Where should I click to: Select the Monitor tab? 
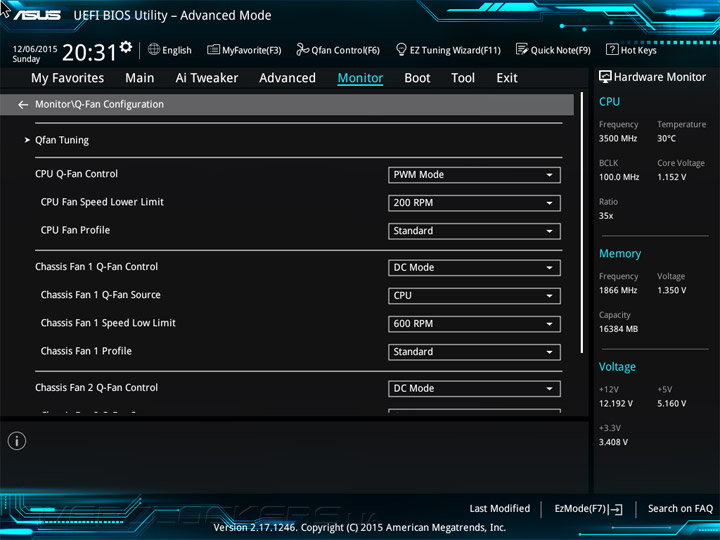[360, 78]
